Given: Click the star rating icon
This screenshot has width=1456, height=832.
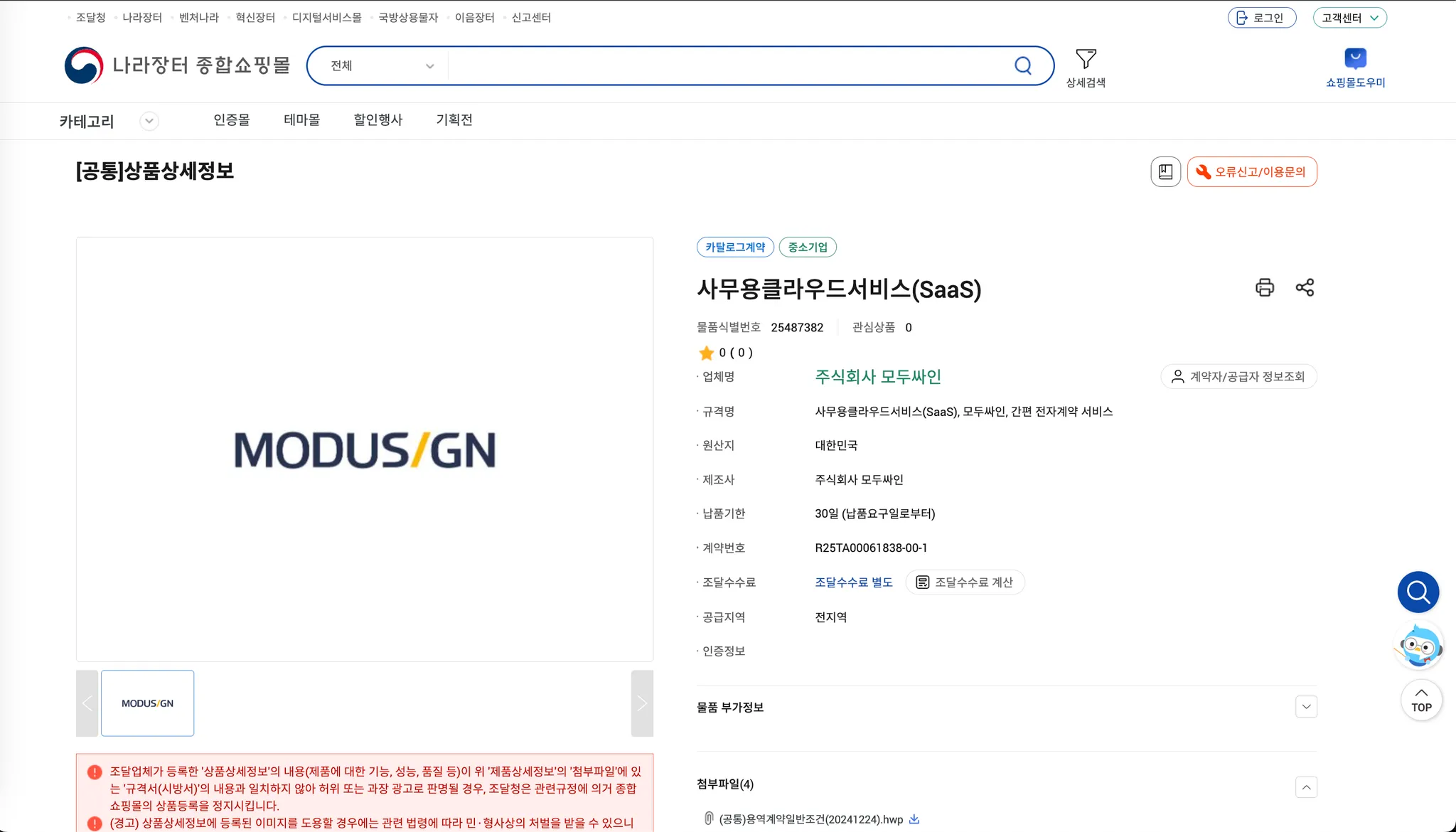Looking at the screenshot, I should pos(707,353).
